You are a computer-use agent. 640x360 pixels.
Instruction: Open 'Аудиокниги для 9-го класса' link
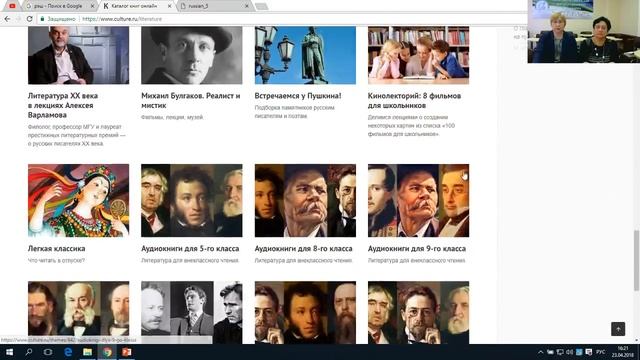click(x=417, y=249)
